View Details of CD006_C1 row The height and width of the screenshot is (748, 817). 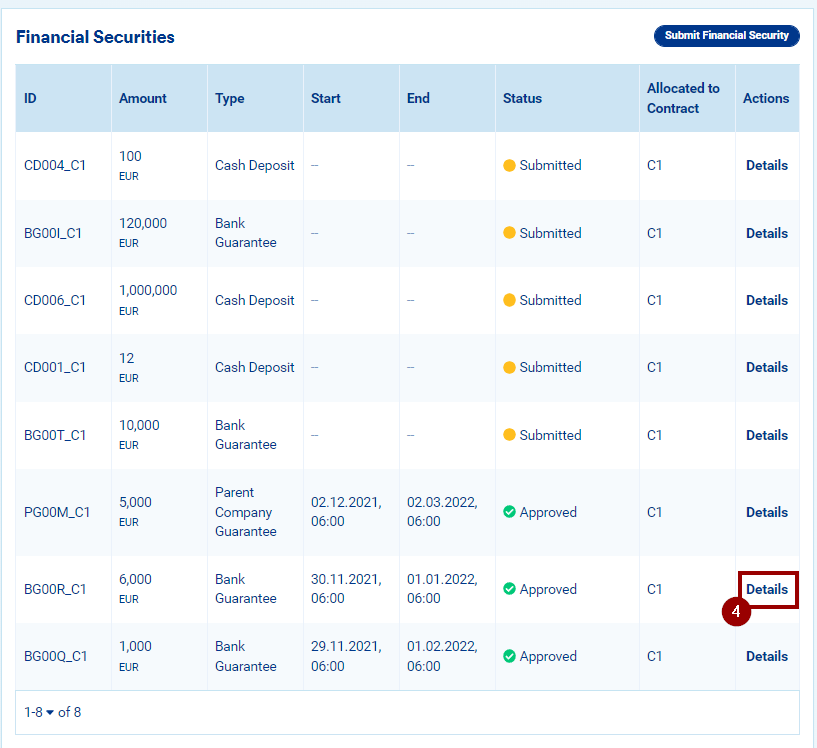point(766,300)
